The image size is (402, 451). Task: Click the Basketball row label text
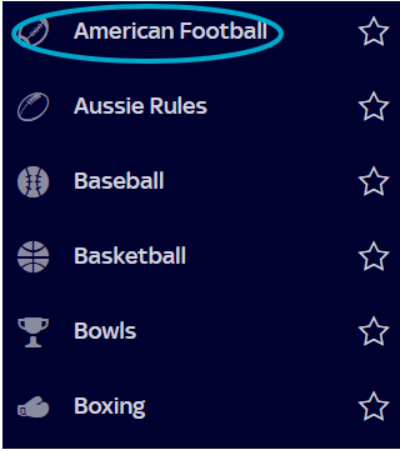pos(130,256)
